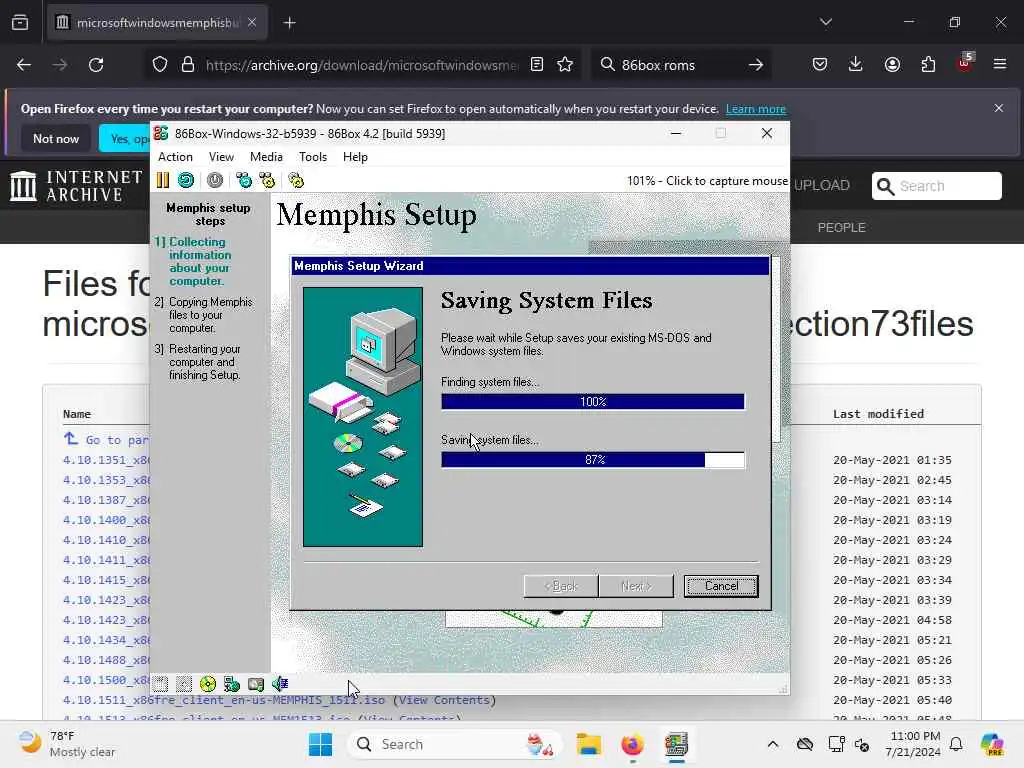Open 86Box settings gear toolbar icon
Screen dimensions: 1024x768
pos(296,180)
